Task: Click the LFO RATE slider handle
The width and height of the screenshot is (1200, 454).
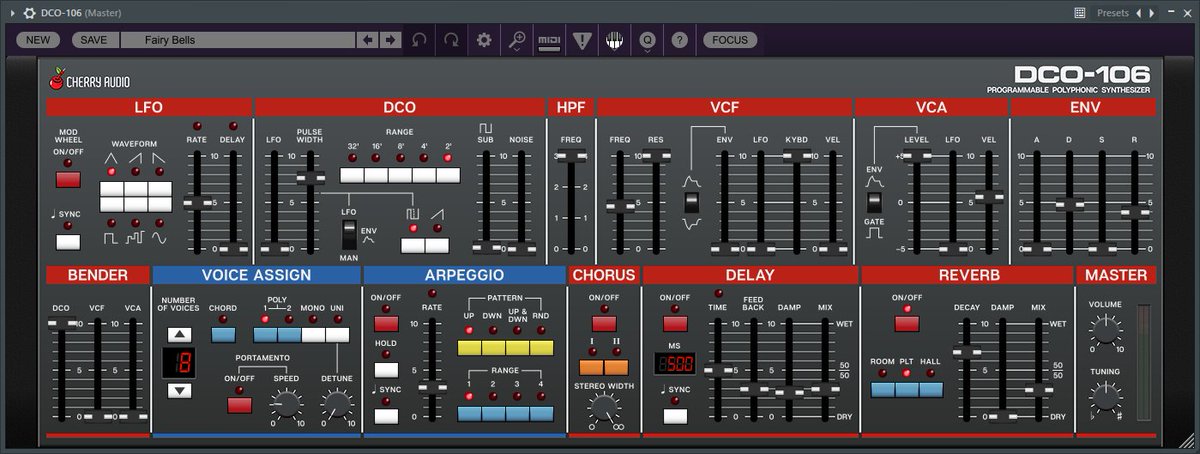Action: tap(196, 202)
